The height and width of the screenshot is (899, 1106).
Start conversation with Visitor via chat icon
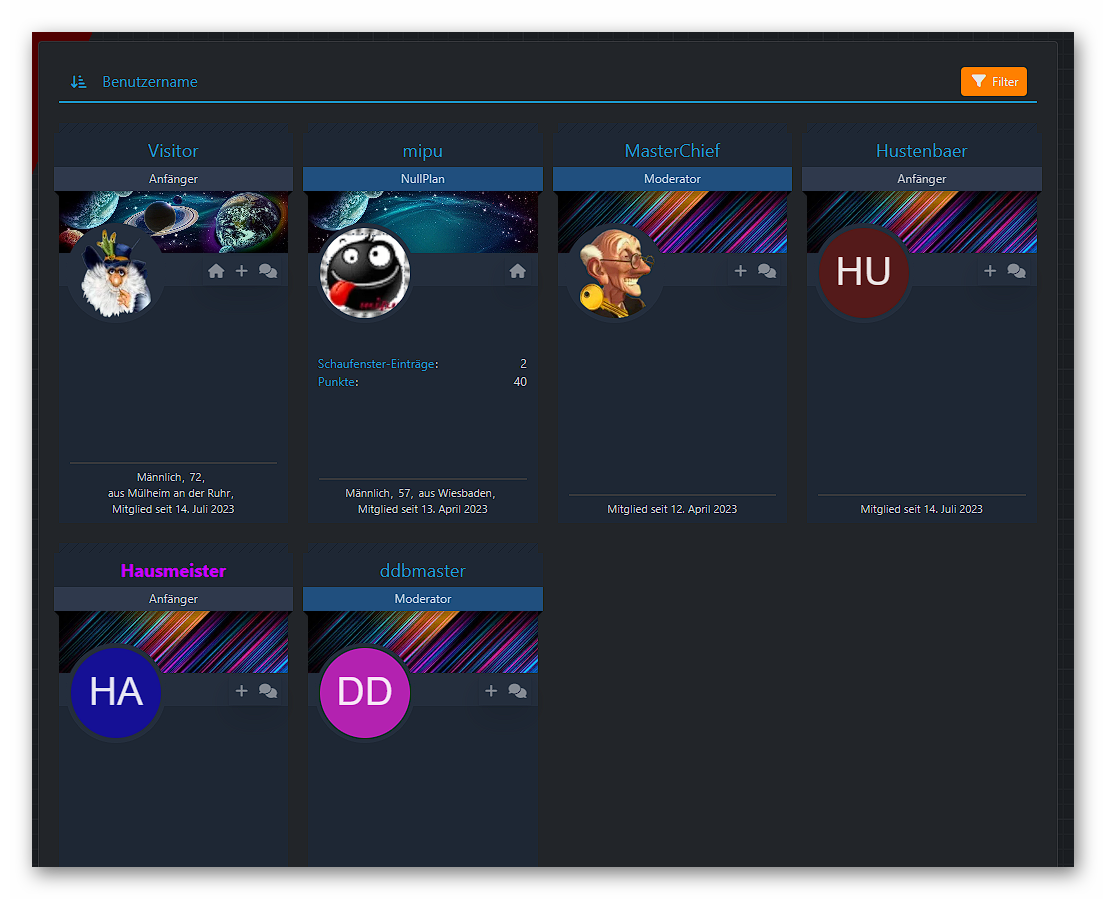click(x=268, y=271)
